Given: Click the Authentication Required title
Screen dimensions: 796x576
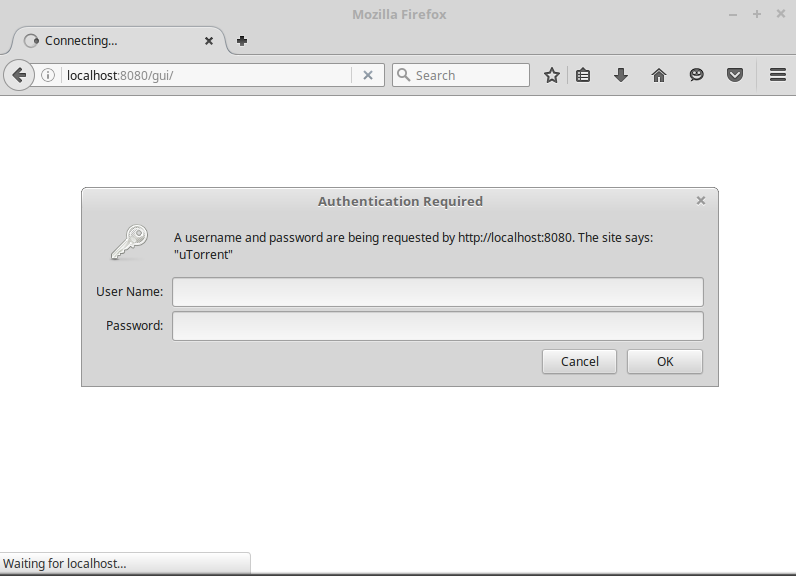Looking at the screenshot, I should click(x=400, y=201).
